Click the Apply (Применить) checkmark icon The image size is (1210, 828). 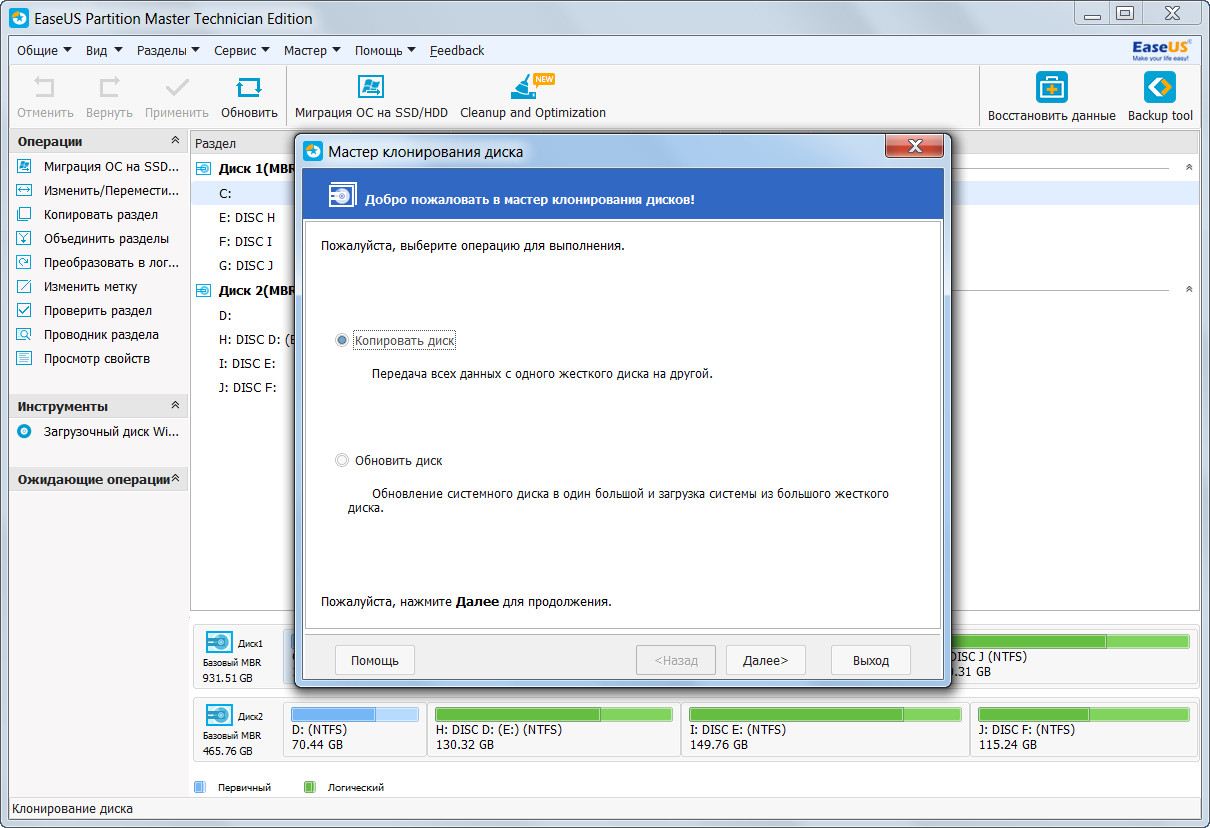177,87
